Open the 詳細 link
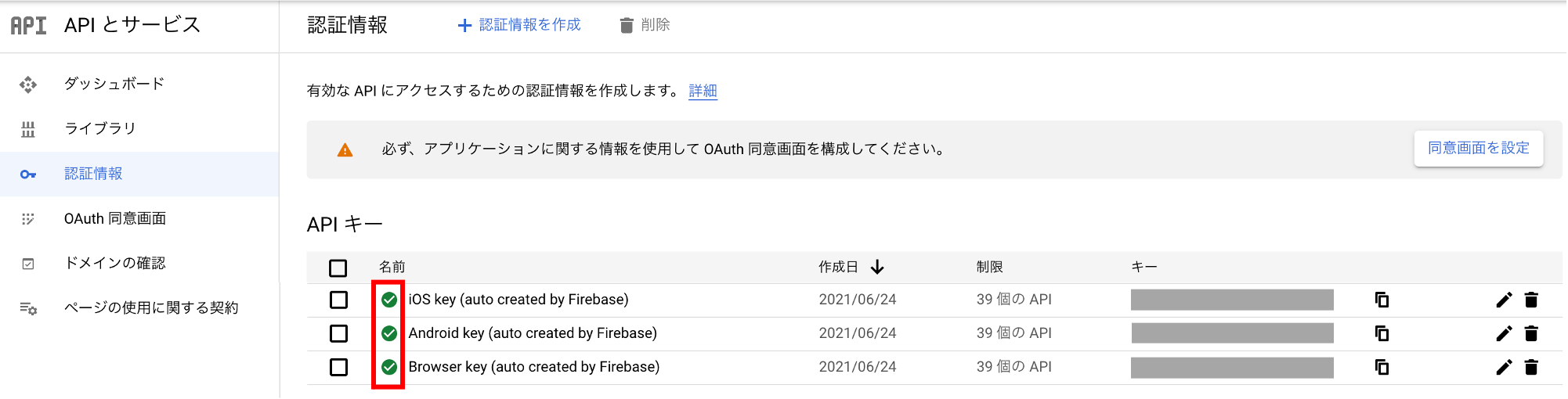Image resolution: width=1568 pixels, height=399 pixels. [703, 91]
